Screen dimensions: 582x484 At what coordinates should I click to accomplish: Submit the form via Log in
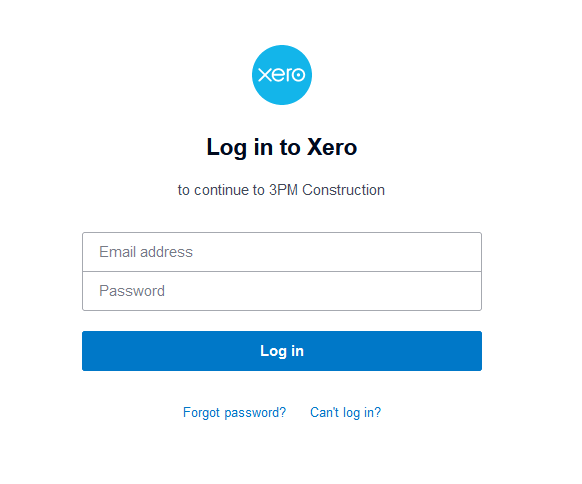click(x=282, y=351)
